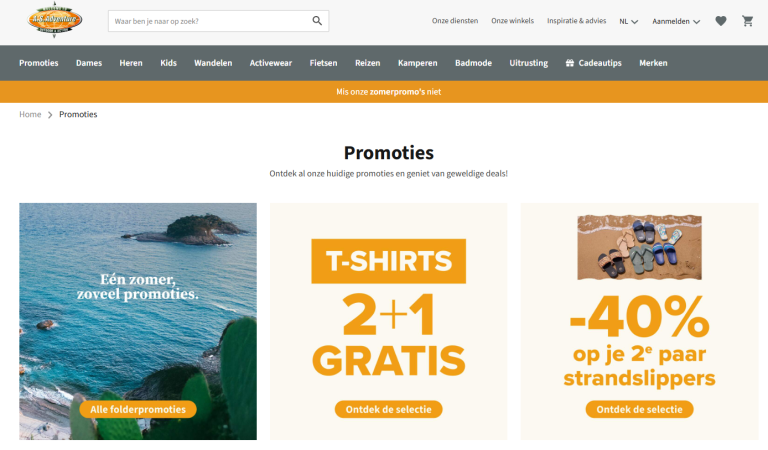Screen dimensions: 768x450
Task: Click the gift icon beside Cadeautips
Action: click(x=570, y=63)
